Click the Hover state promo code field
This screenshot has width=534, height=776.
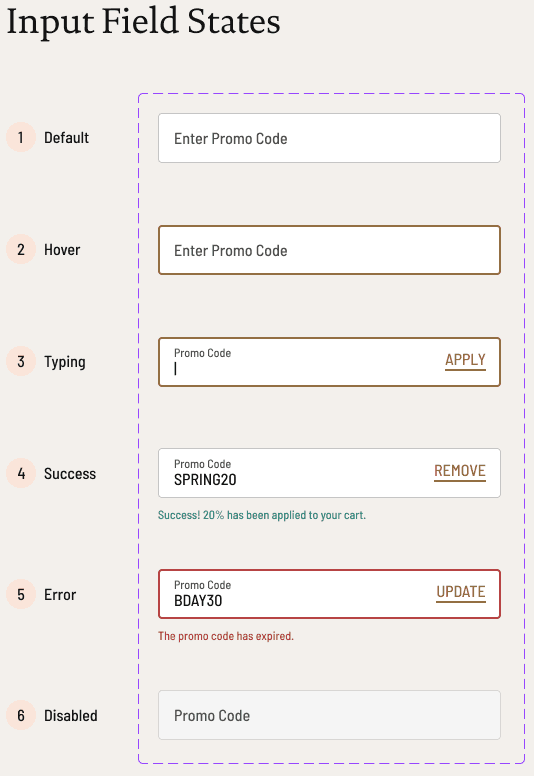329,250
